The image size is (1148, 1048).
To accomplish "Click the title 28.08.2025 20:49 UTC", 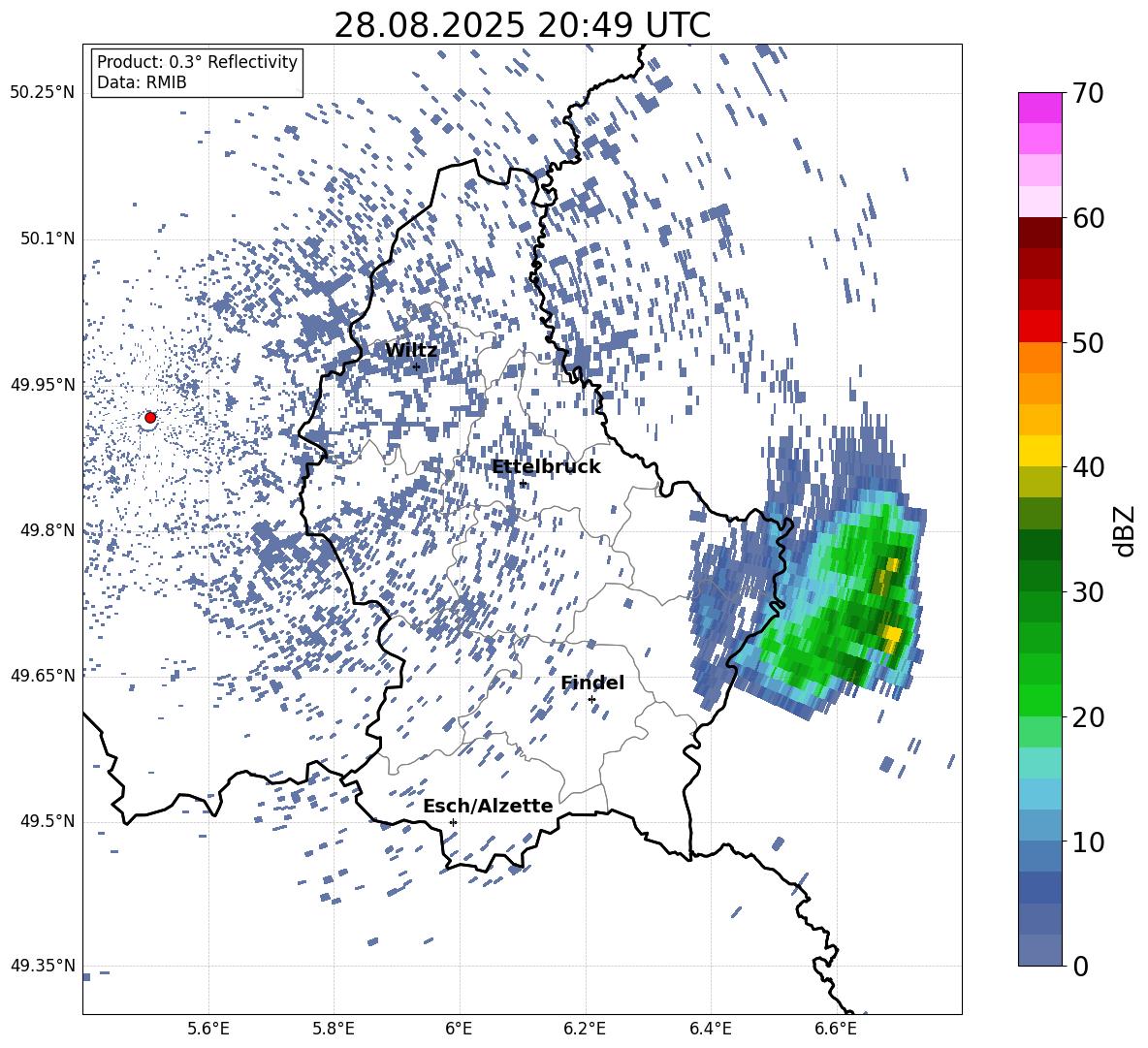I will tap(522, 25).
